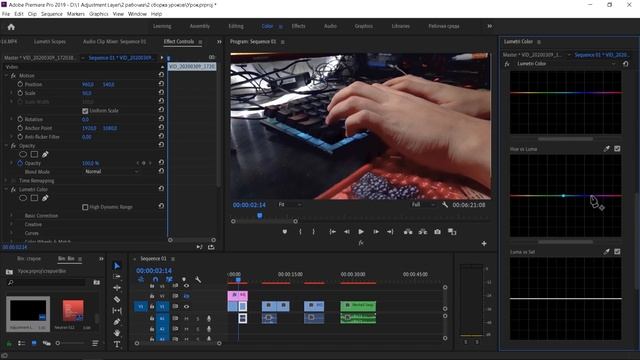Image resolution: width=640 pixels, height=360 pixels.
Task: Expand Curves section in Effect Controls
Action: click(11, 233)
